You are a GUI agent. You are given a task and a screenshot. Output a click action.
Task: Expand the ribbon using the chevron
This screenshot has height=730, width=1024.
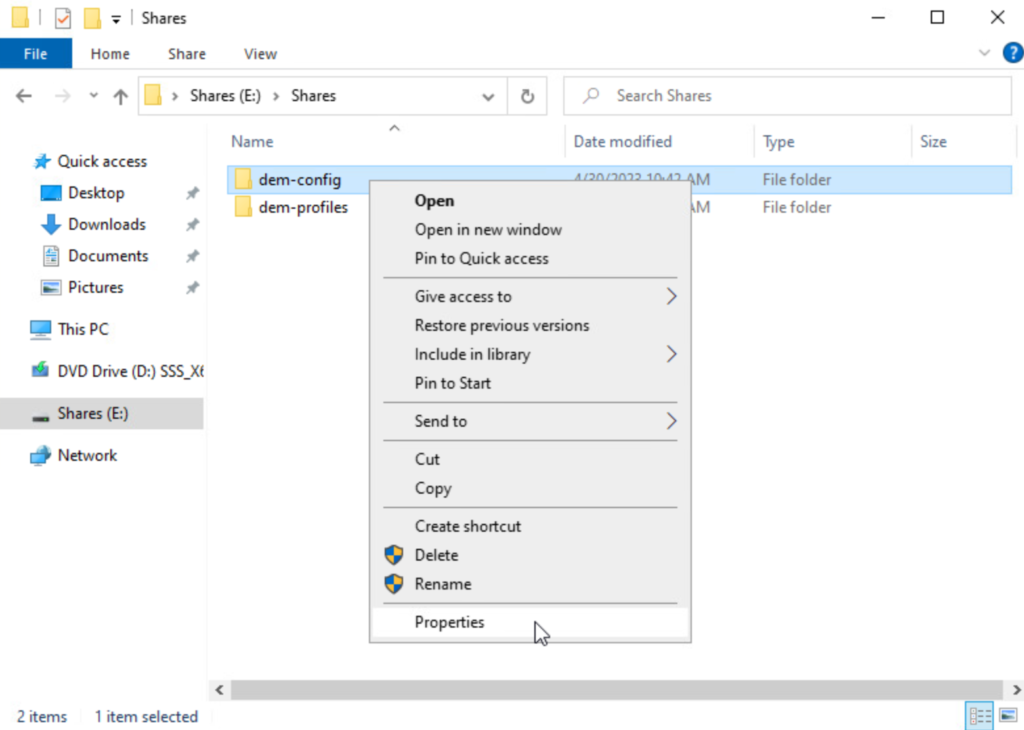983,54
